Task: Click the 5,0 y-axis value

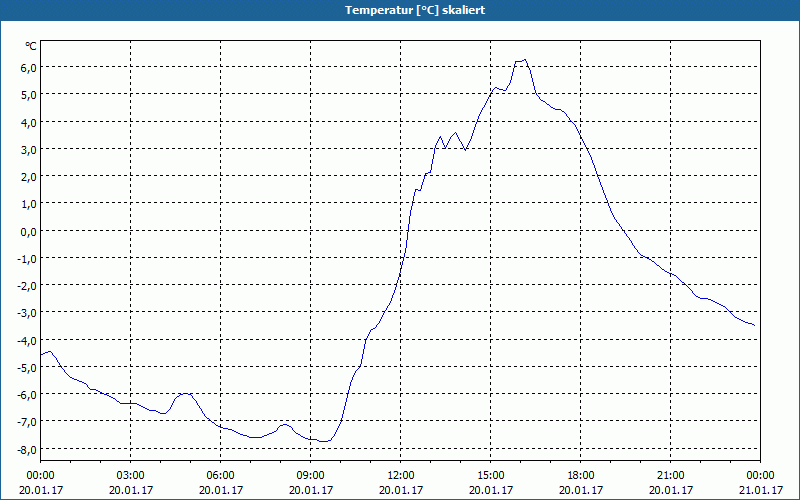Action: [x=29, y=94]
